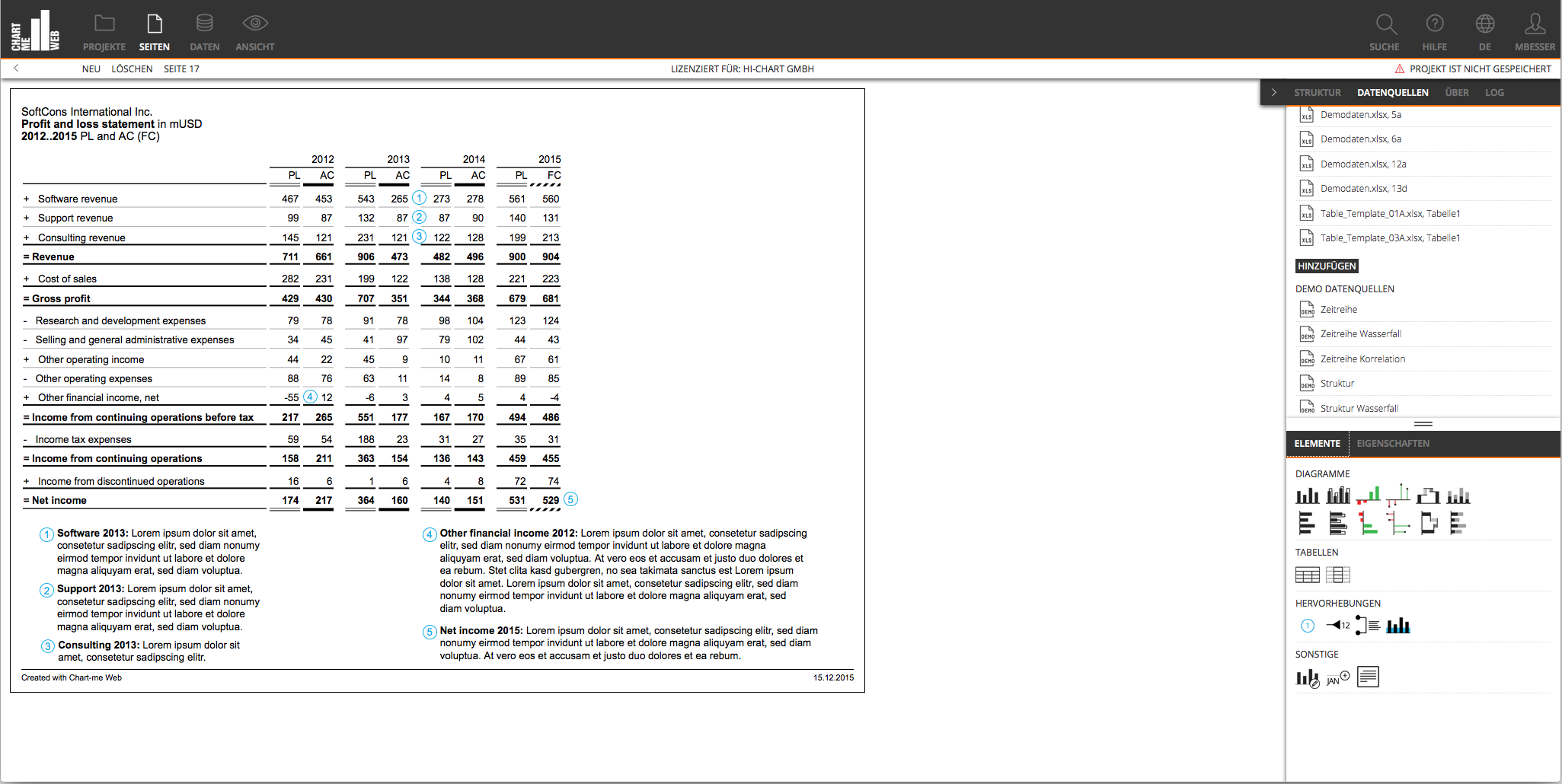Grab the panel divider resize handle

tap(1423, 424)
